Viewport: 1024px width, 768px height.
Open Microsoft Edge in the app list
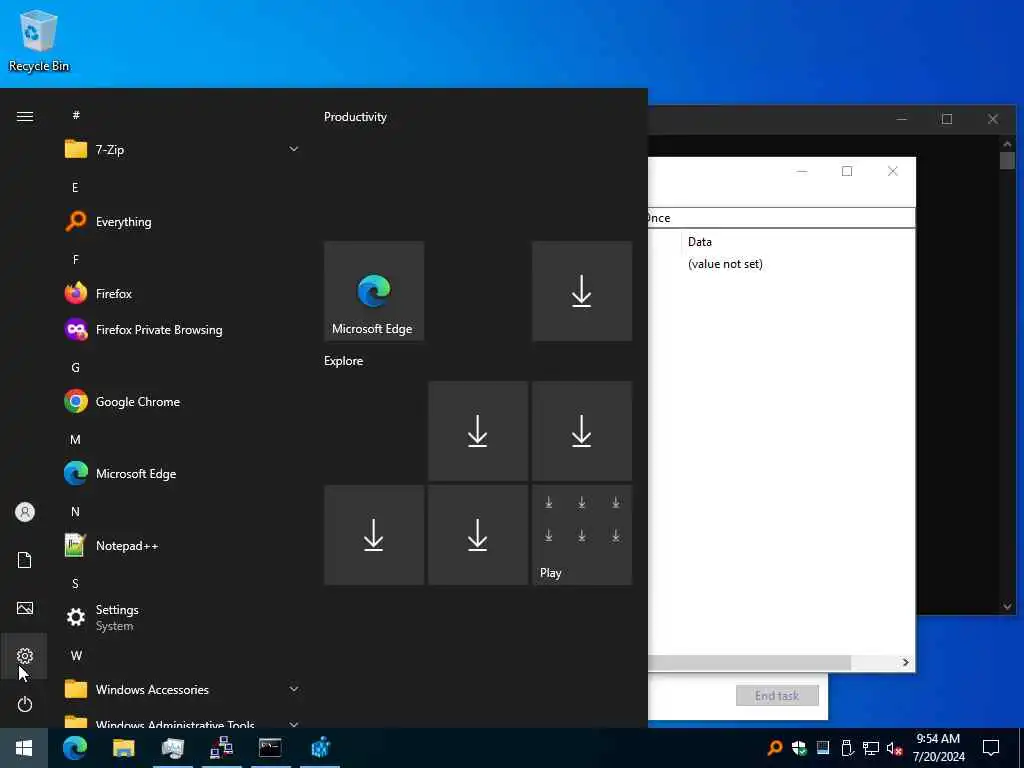point(182,473)
